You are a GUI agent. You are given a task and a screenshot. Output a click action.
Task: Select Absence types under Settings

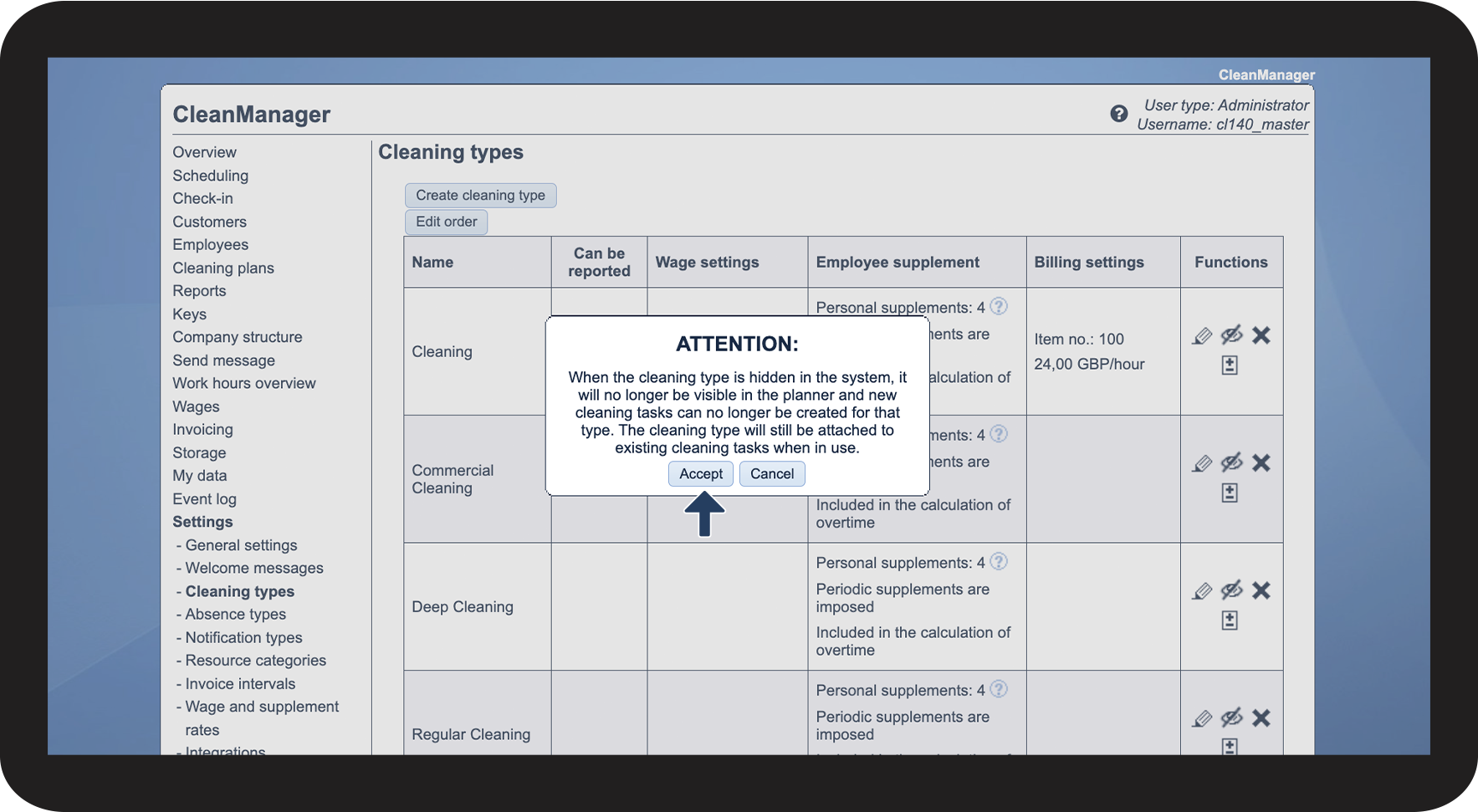click(x=235, y=615)
